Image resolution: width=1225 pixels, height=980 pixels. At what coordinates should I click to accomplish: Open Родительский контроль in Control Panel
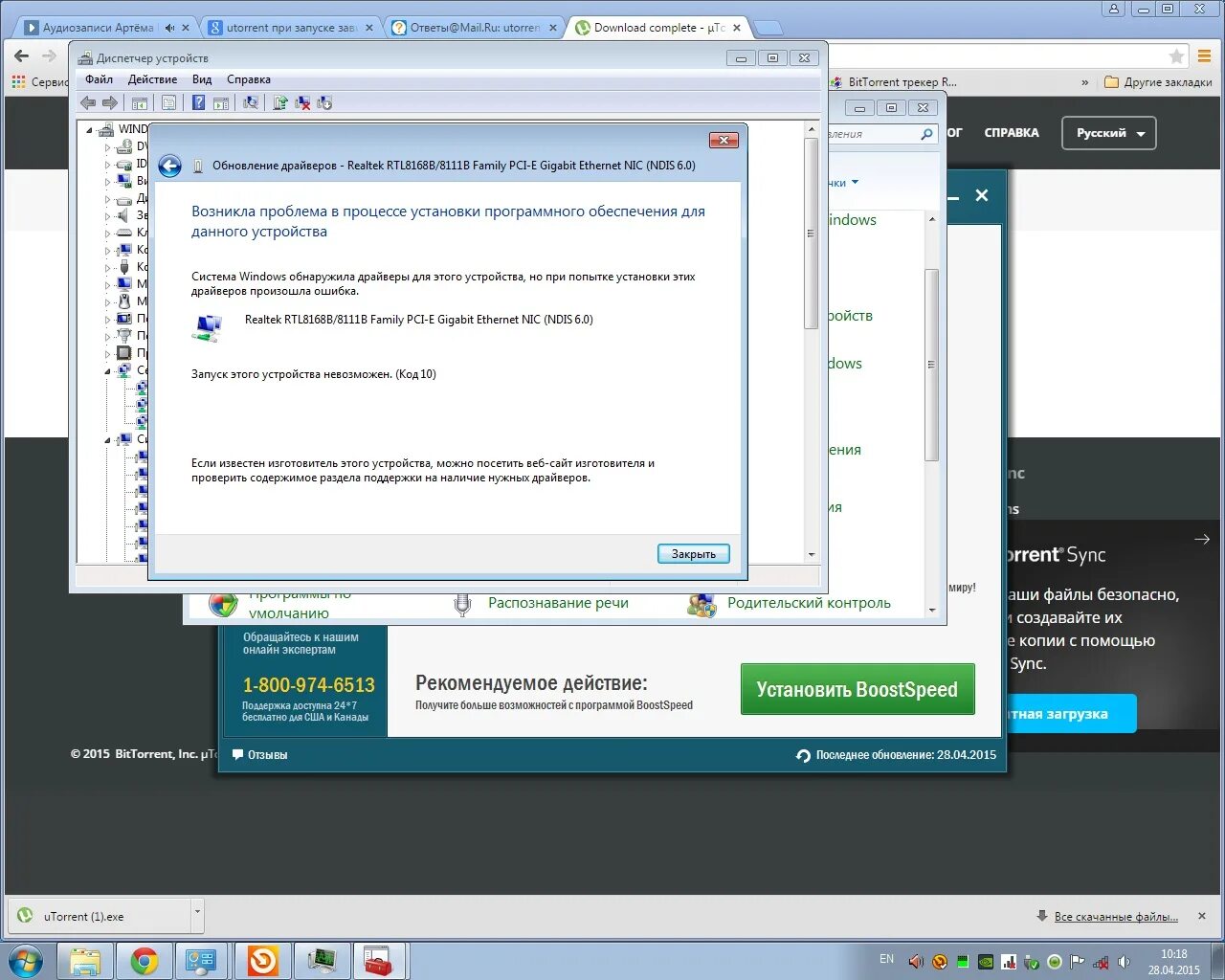[809, 603]
